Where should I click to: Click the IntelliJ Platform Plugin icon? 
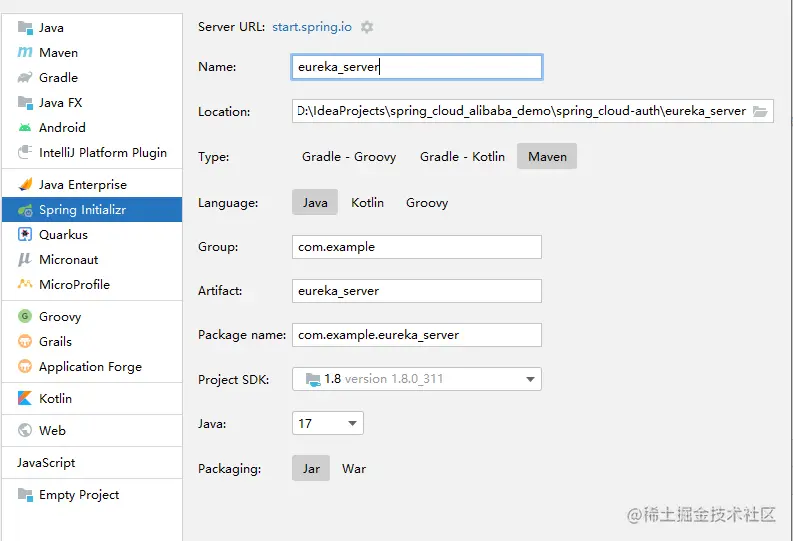click(x=25, y=152)
